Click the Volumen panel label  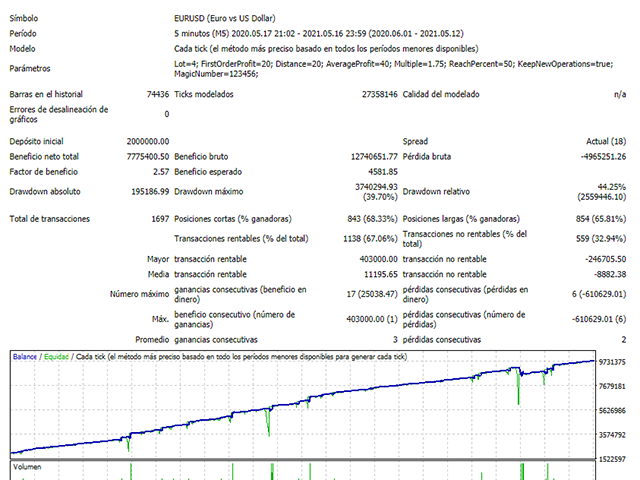(27, 467)
